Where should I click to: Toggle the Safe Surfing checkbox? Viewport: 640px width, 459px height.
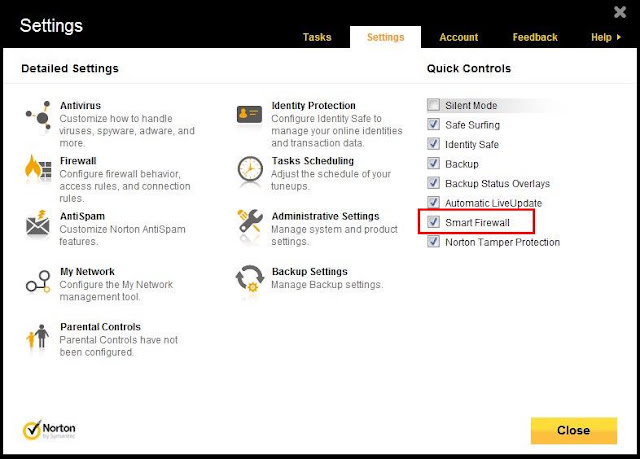[x=433, y=124]
